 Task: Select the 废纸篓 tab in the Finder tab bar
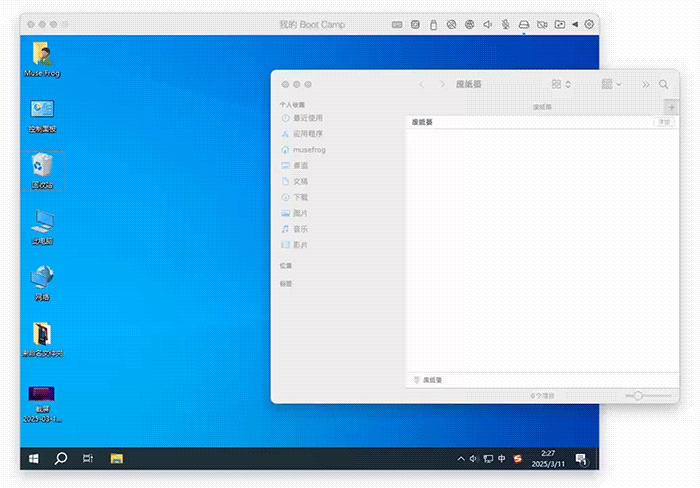542,107
